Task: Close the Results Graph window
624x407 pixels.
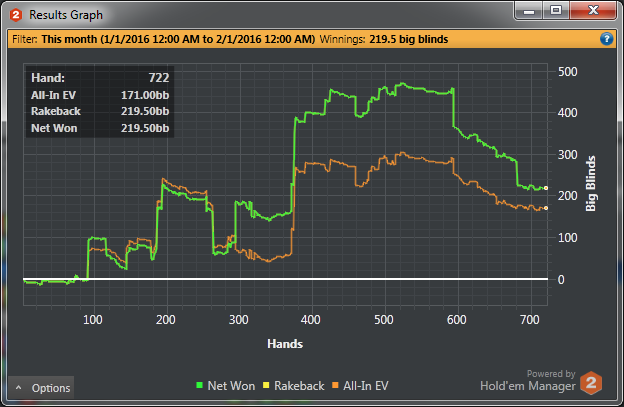Action: 593,10
